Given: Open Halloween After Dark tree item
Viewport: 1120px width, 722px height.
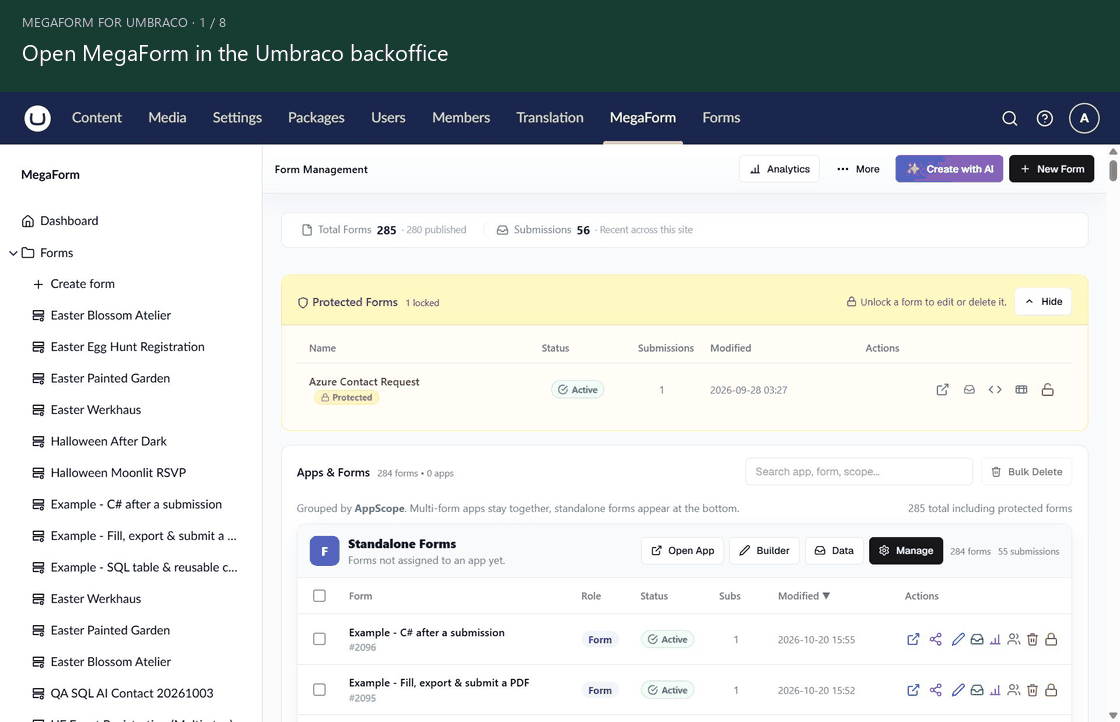Looking at the screenshot, I should coord(99,441).
